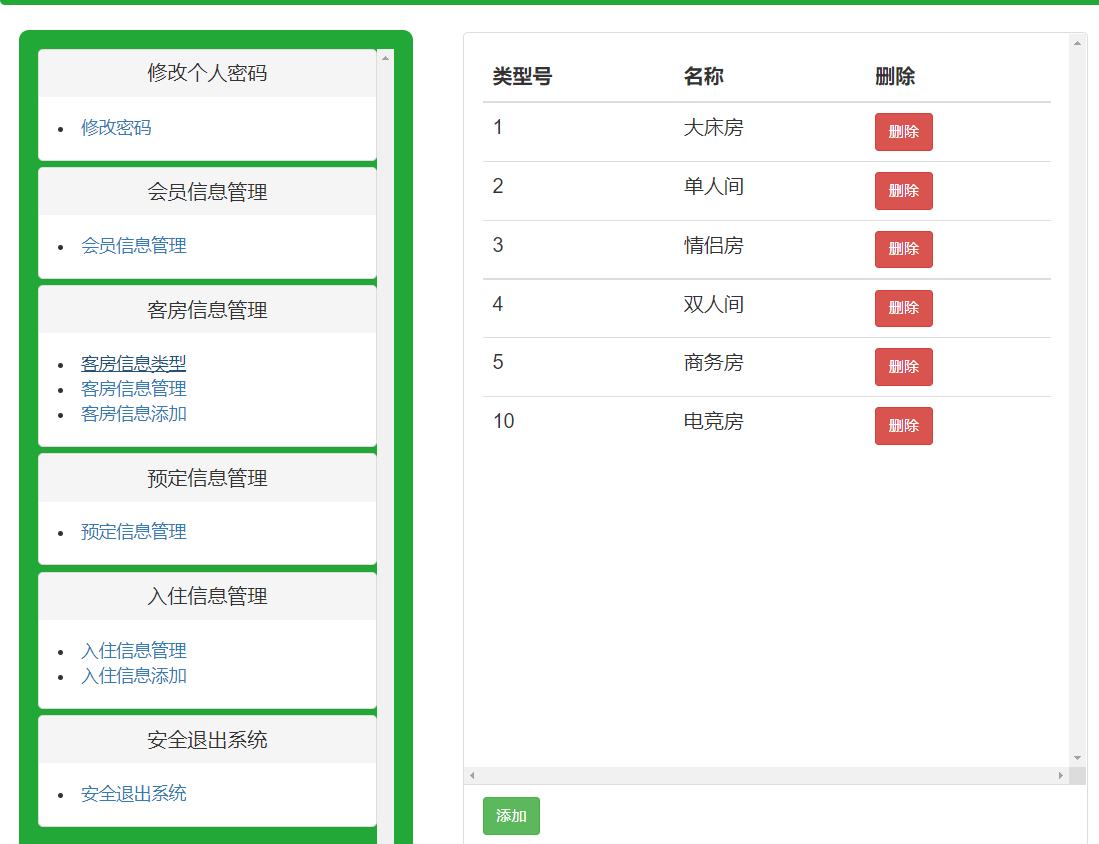Select 入住信息管理 link
The height and width of the screenshot is (844, 1099).
pyautogui.click(x=133, y=650)
